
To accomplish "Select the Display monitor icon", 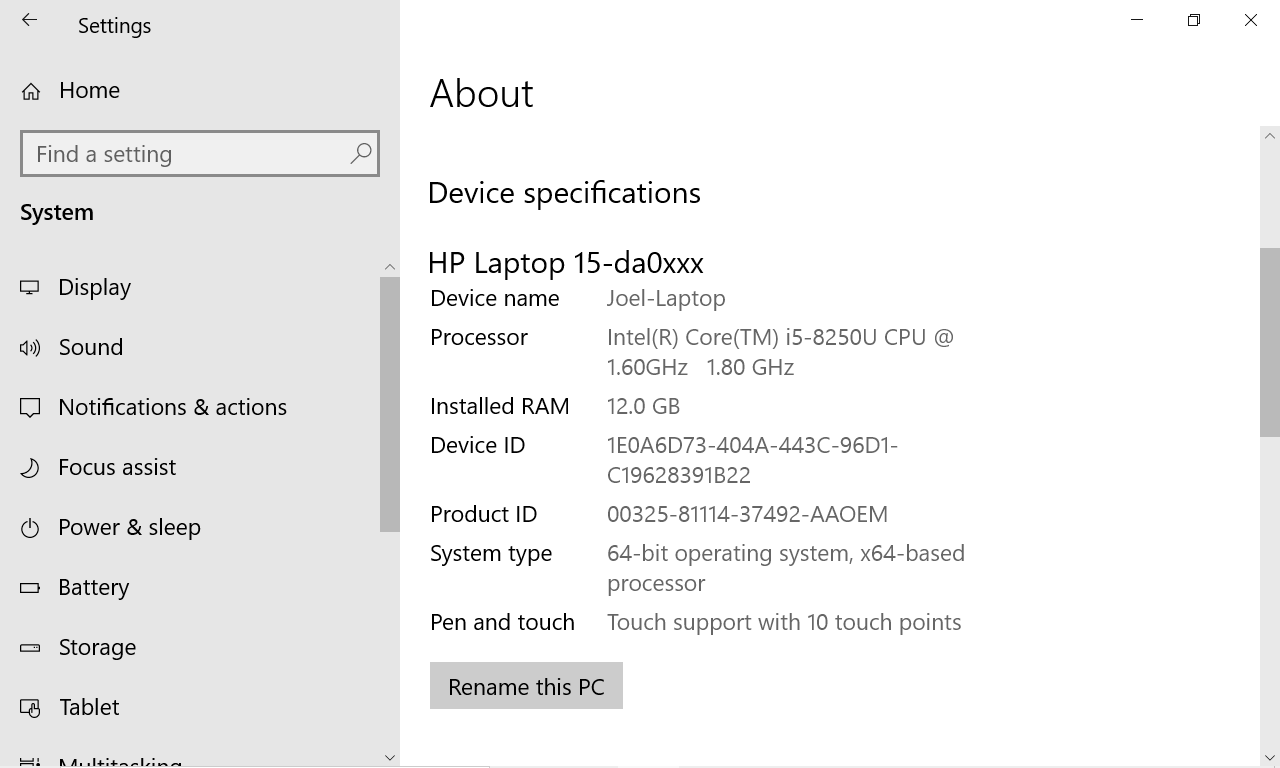I will click(x=30, y=288).
